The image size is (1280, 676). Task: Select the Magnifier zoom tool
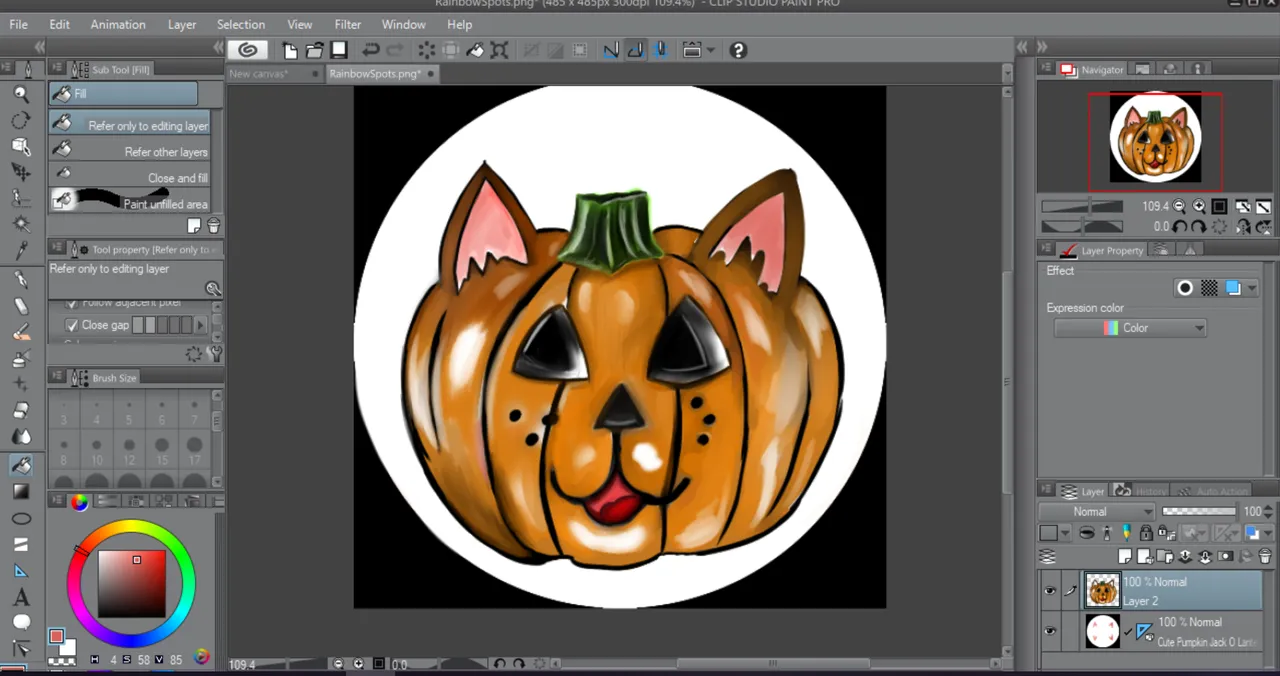[x=20, y=94]
